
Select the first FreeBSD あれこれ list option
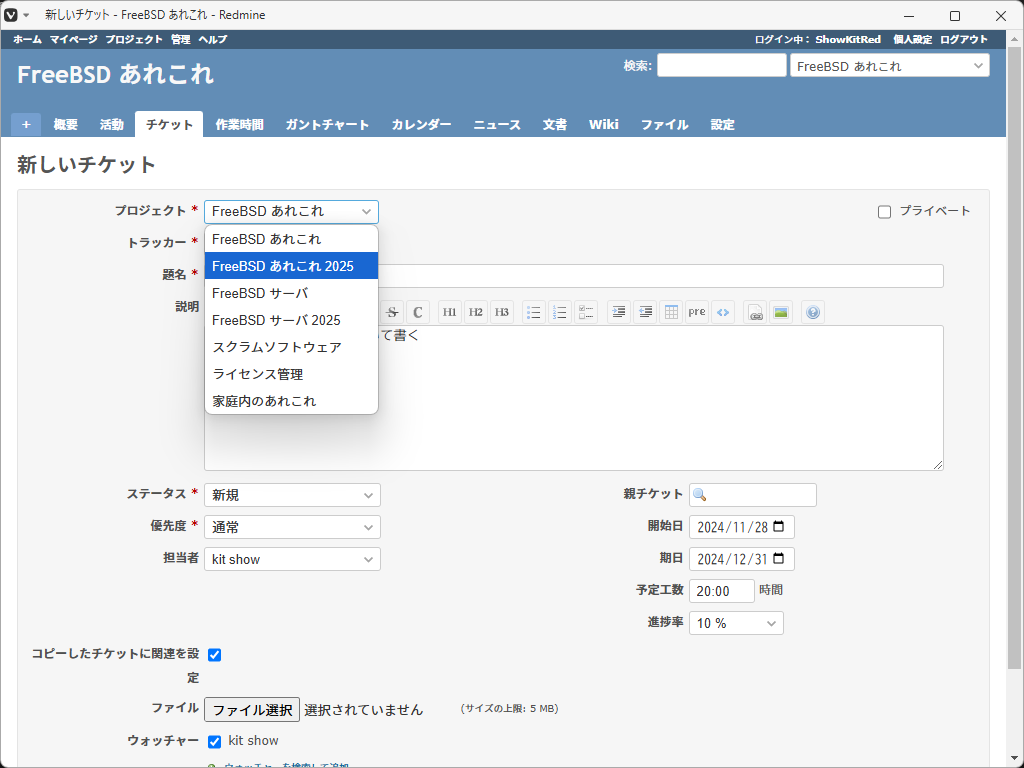tap(291, 239)
